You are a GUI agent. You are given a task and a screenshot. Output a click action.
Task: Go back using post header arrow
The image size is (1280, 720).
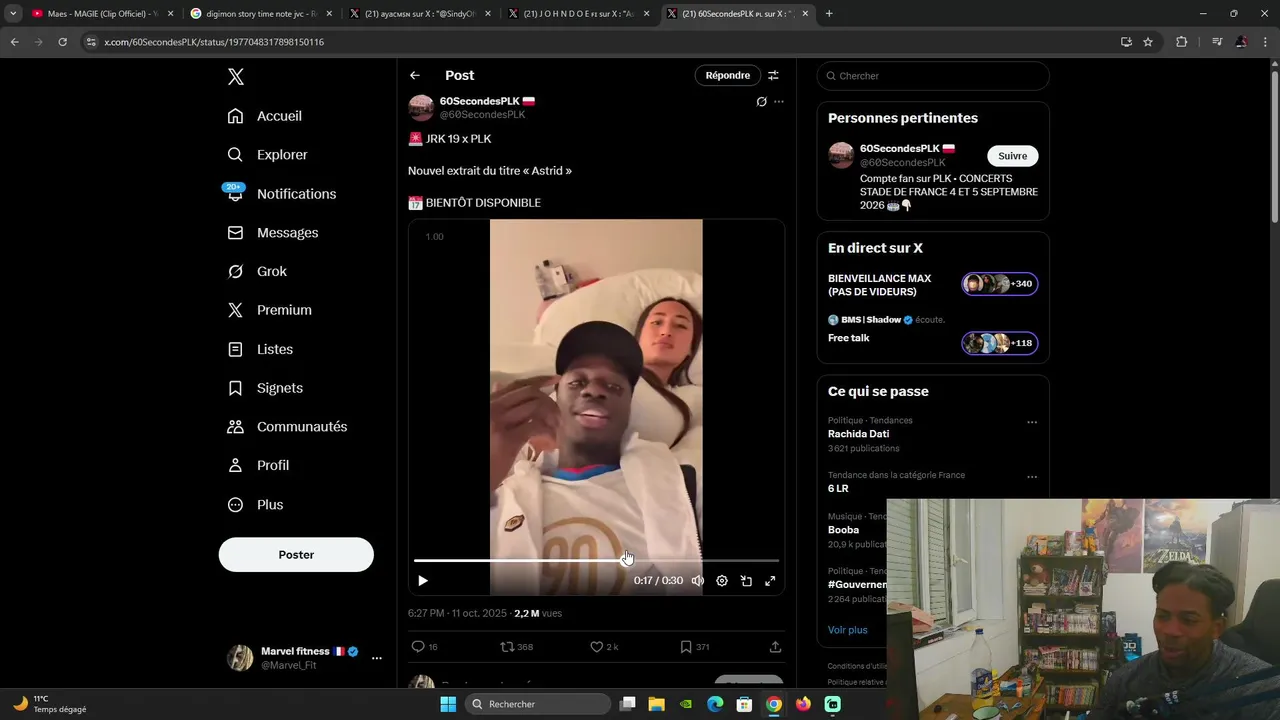pyautogui.click(x=414, y=75)
